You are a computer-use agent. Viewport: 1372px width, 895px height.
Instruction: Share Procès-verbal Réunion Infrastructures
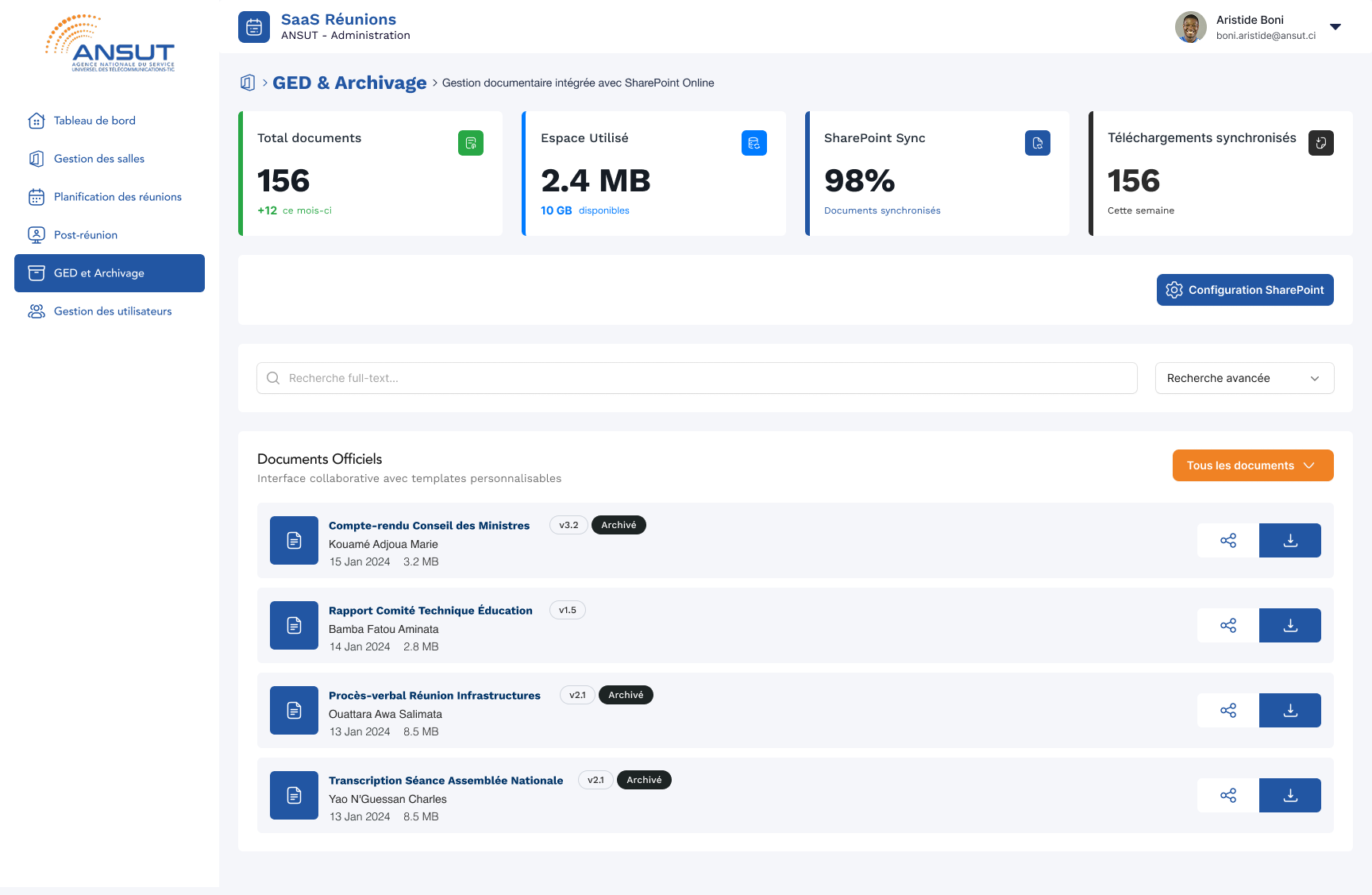pos(1228,711)
